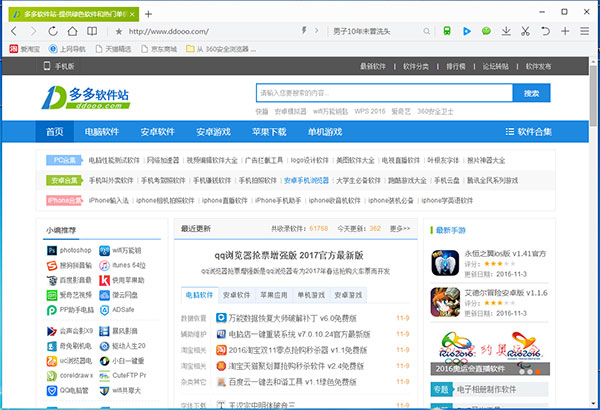The image size is (600, 410).
Task: Open the highlighted 安卓手机浏览器 link
Action: pos(306,180)
